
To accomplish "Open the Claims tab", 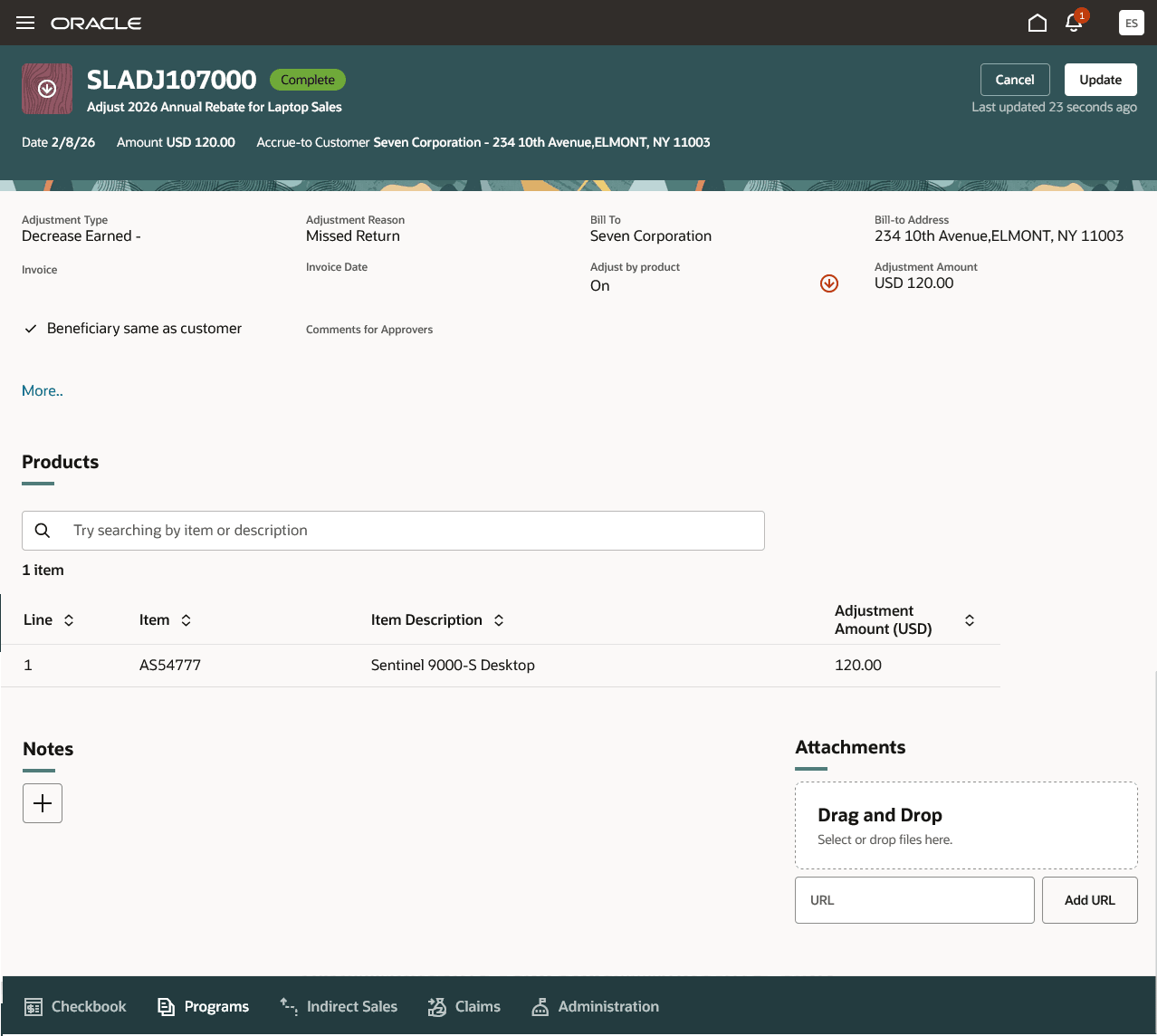I will (x=464, y=1007).
